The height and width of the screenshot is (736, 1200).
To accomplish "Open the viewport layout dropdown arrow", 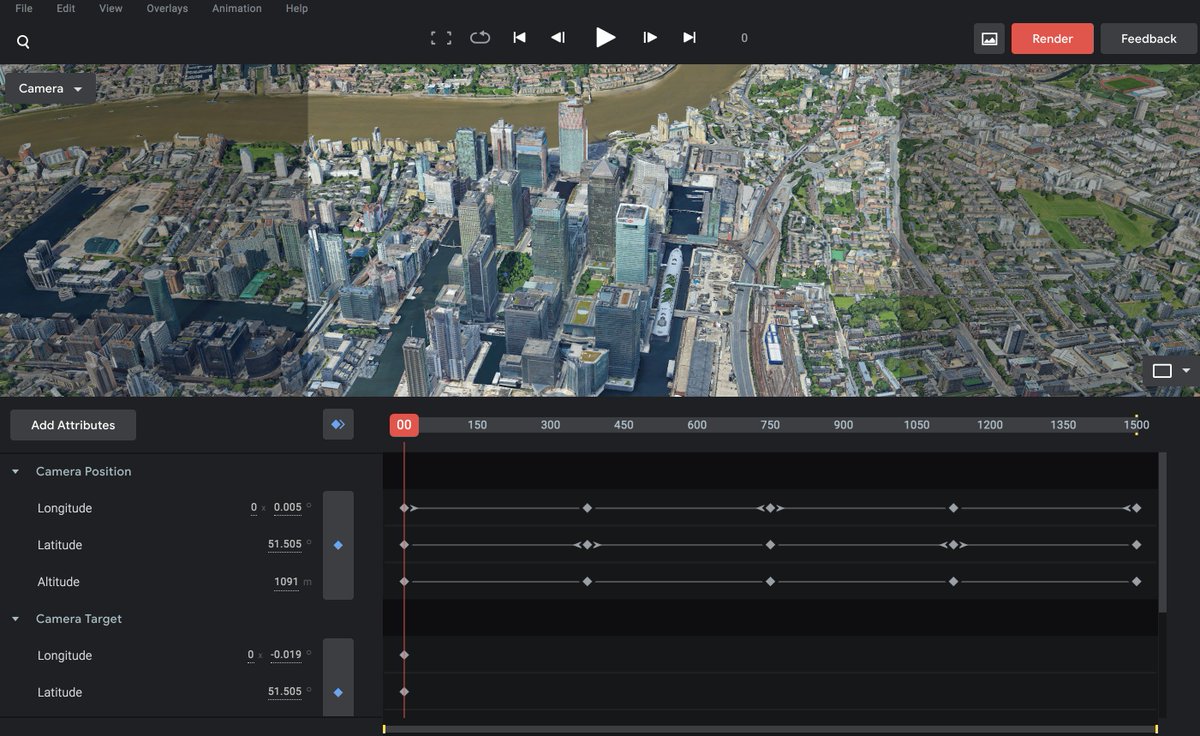I will coord(1186,371).
